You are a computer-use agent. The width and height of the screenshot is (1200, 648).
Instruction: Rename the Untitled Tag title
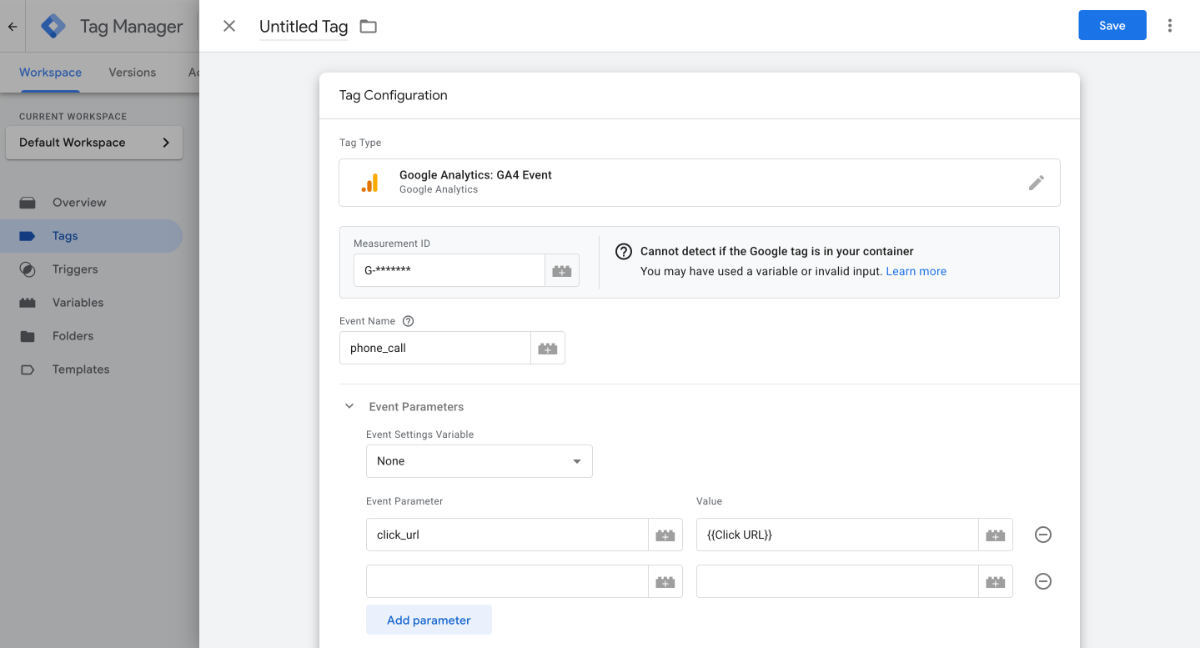pyautogui.click(x=303, y=27)
